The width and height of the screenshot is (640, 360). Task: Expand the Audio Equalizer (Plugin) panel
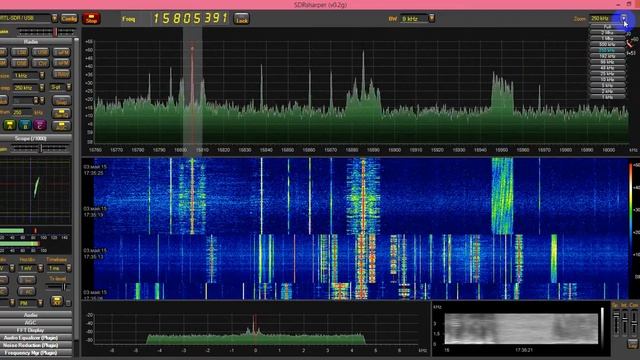tap(36, 338)
